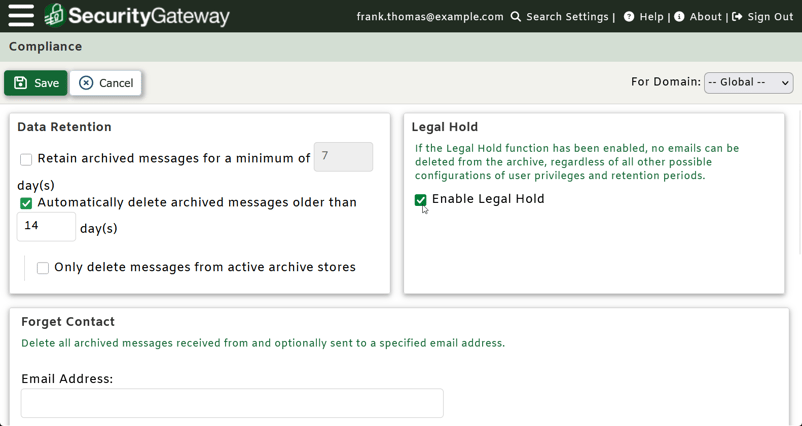Click the minimum retention days field

point(343,156)
